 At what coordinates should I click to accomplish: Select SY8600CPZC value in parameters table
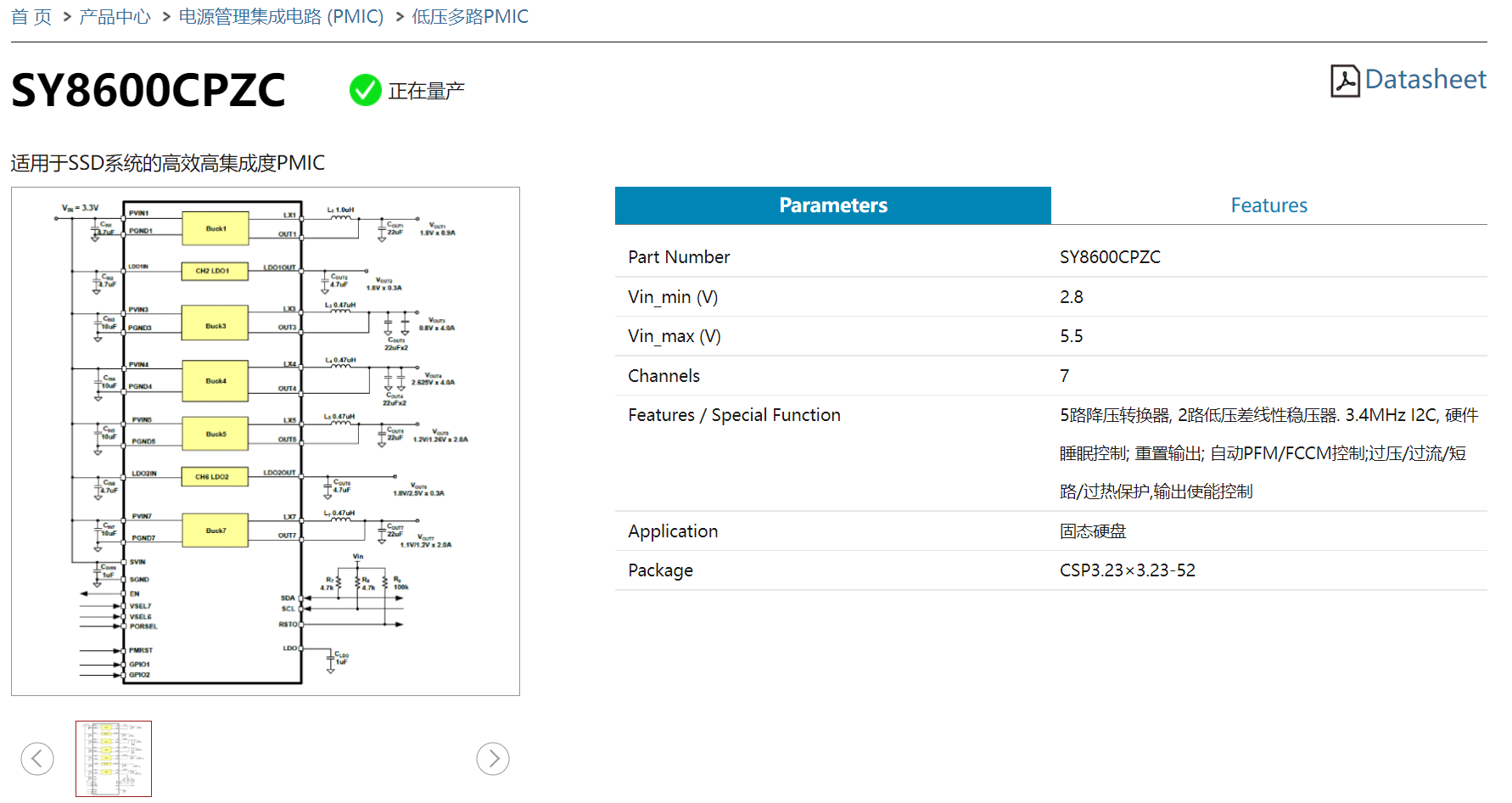1110,257
